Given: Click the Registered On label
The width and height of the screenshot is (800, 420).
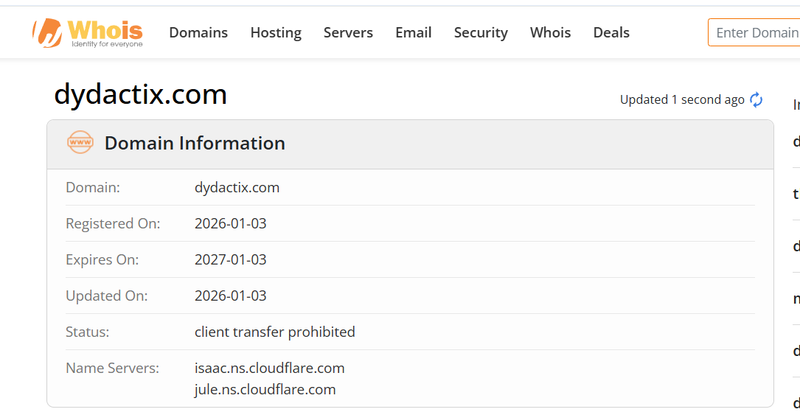Looking at the screenshot, I should coord(113,224).
